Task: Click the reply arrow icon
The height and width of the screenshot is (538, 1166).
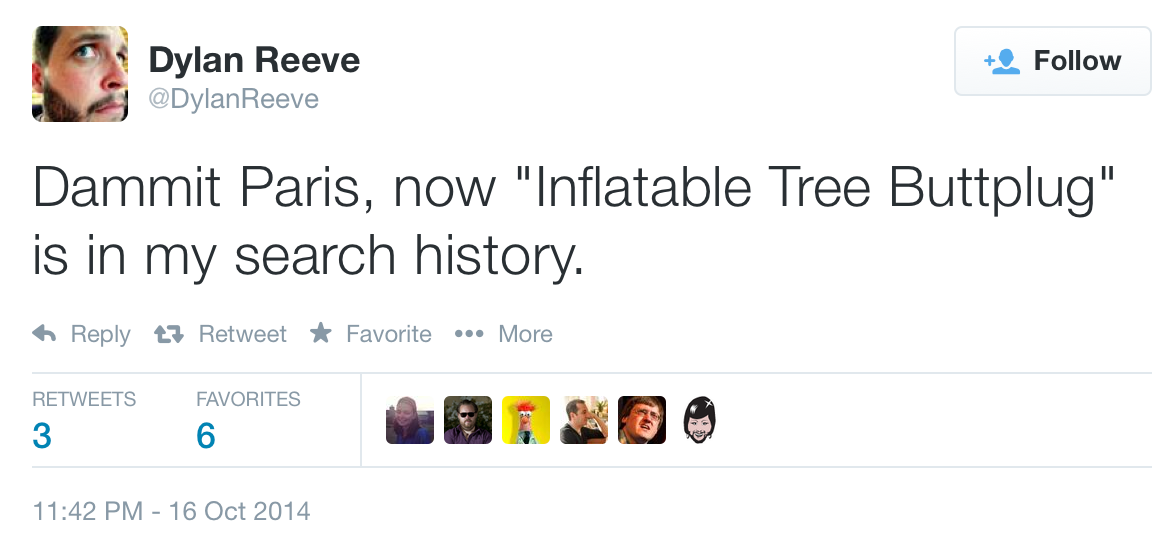Action: tap(44, 334)
